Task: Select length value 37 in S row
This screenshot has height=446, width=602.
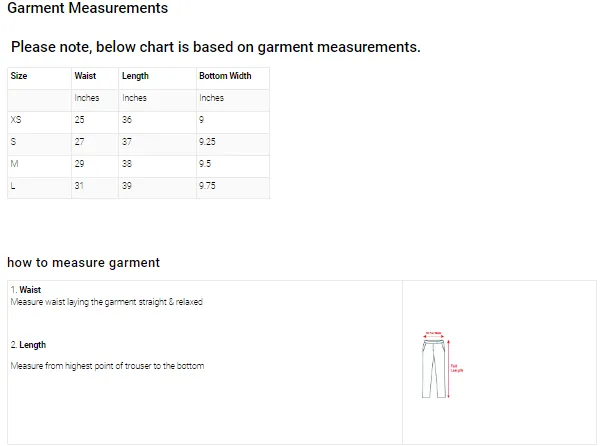Action: click(127, 142)
